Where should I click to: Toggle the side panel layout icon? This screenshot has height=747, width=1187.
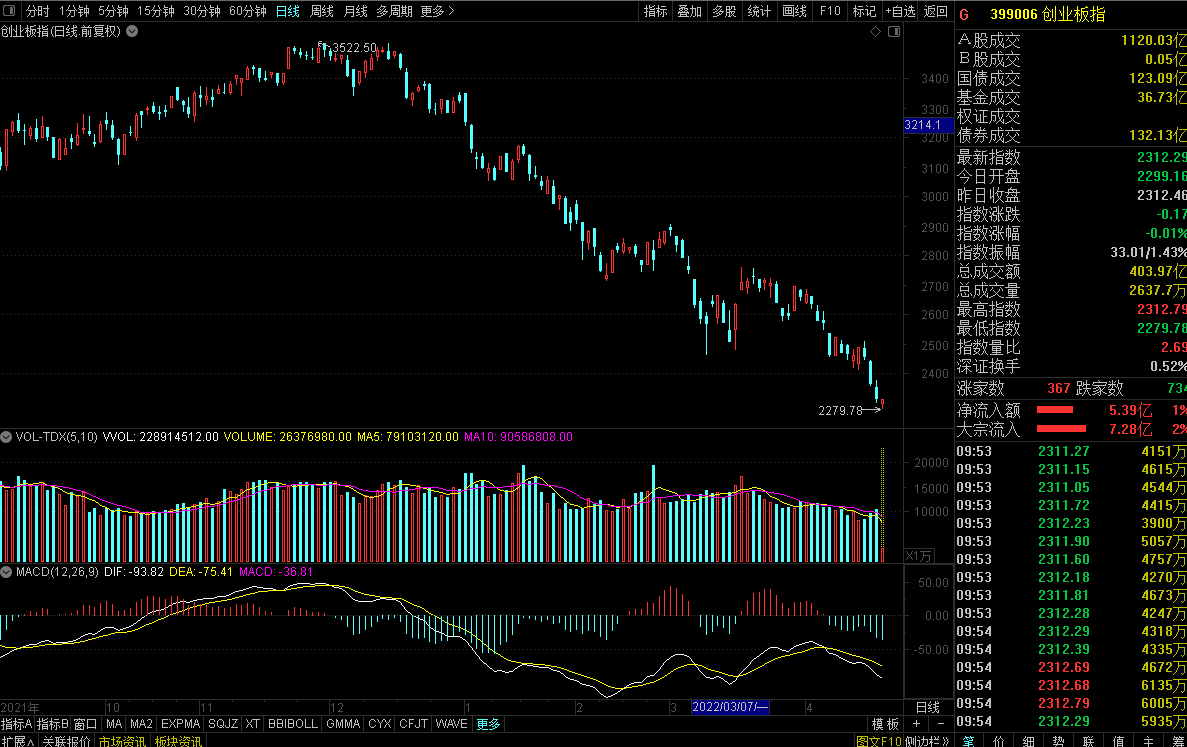click(893, 31)
